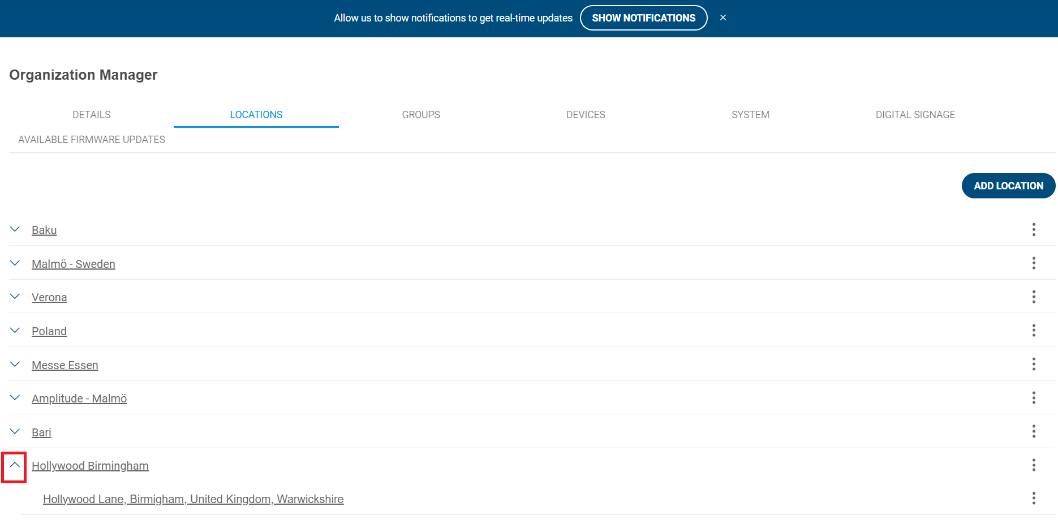Open the Hollywood Lane, Birmigham address link
Image resolution: width=1058 pixels, height=520 pixels.
pos(193,499)
